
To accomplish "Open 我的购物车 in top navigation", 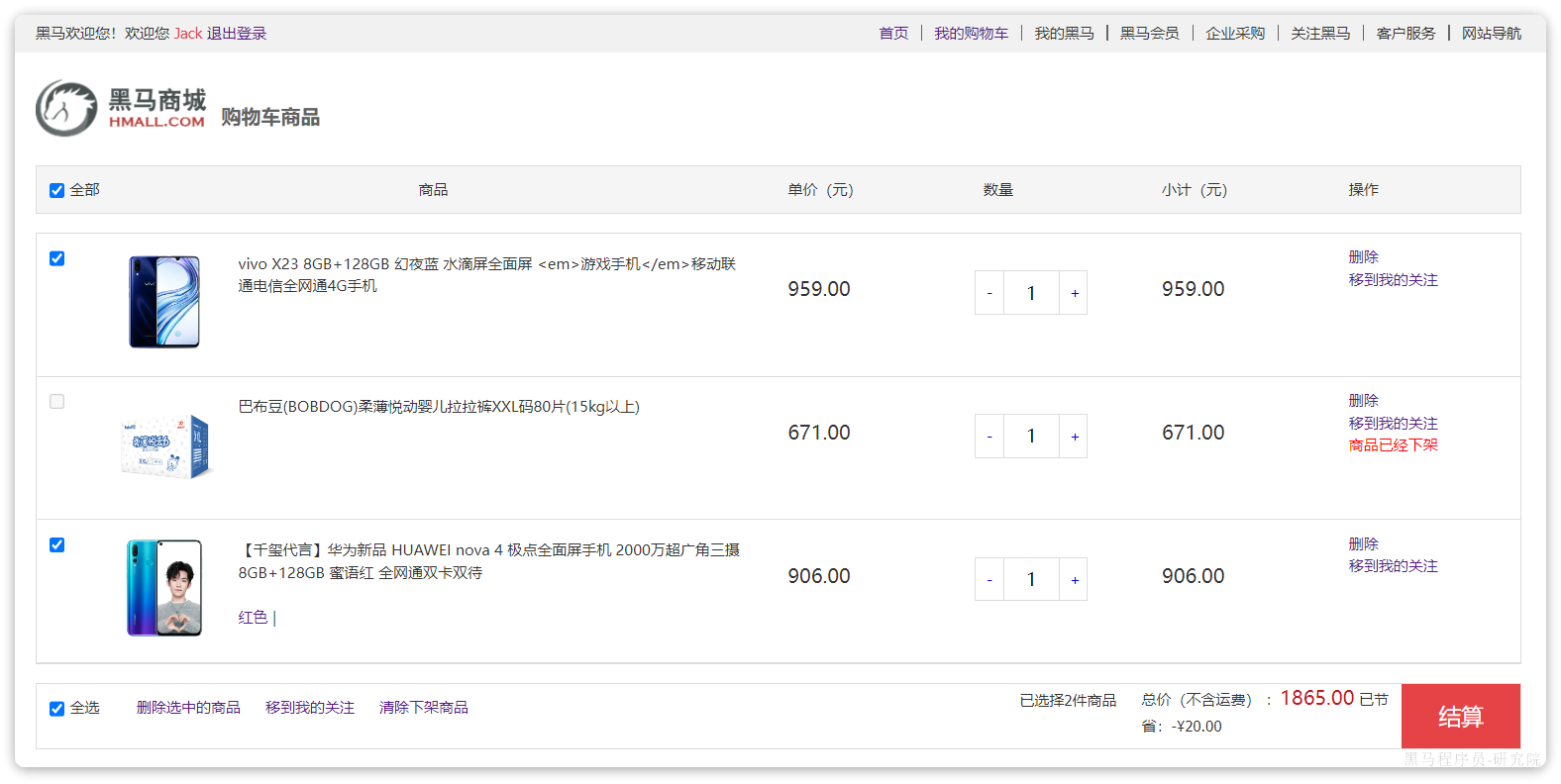I will [971, 34].
